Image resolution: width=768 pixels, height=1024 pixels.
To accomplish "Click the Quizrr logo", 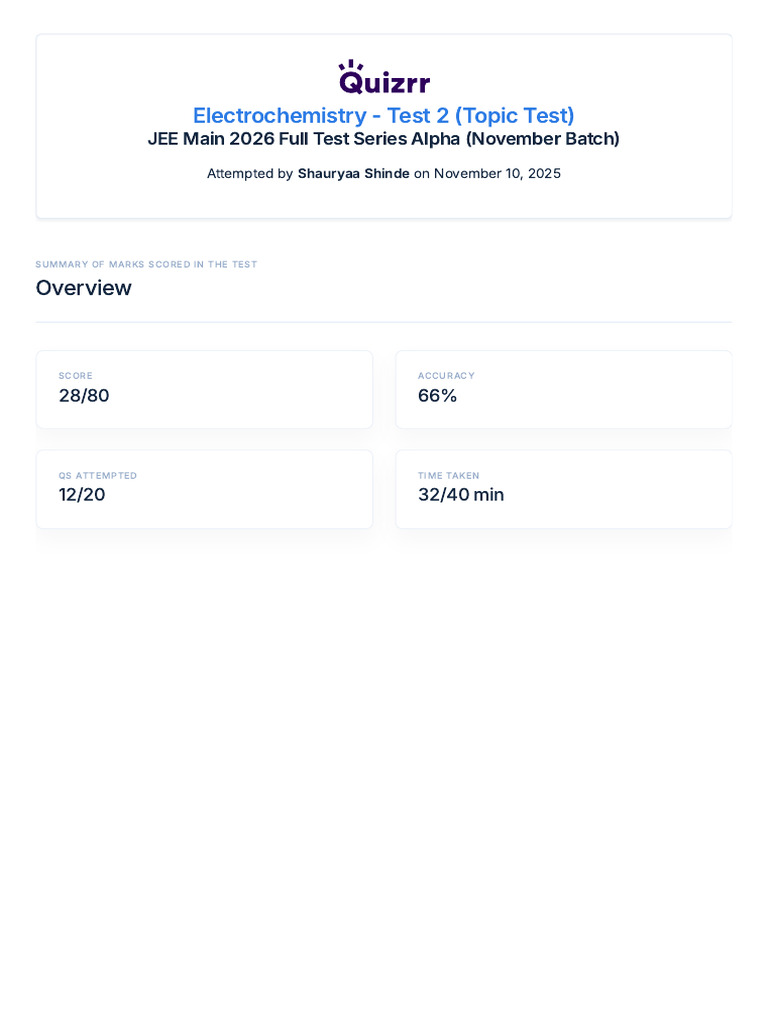I will pos(384,79).
